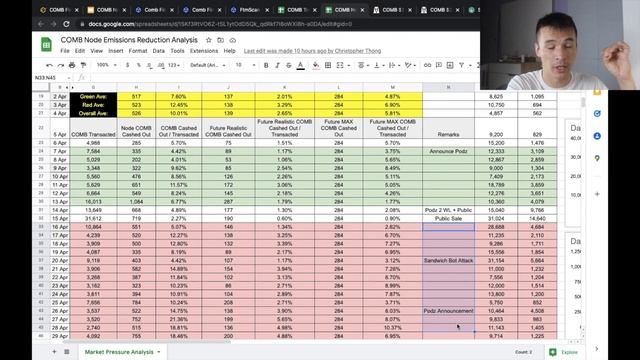
Task: Open the Help menu
Action: tap(229, 51)
